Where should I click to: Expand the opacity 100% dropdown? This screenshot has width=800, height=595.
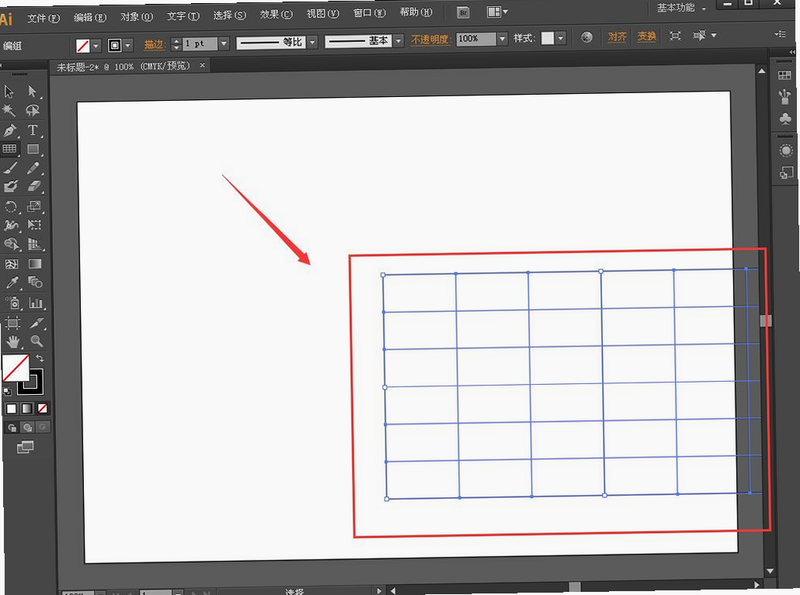(x=502, y=39)
